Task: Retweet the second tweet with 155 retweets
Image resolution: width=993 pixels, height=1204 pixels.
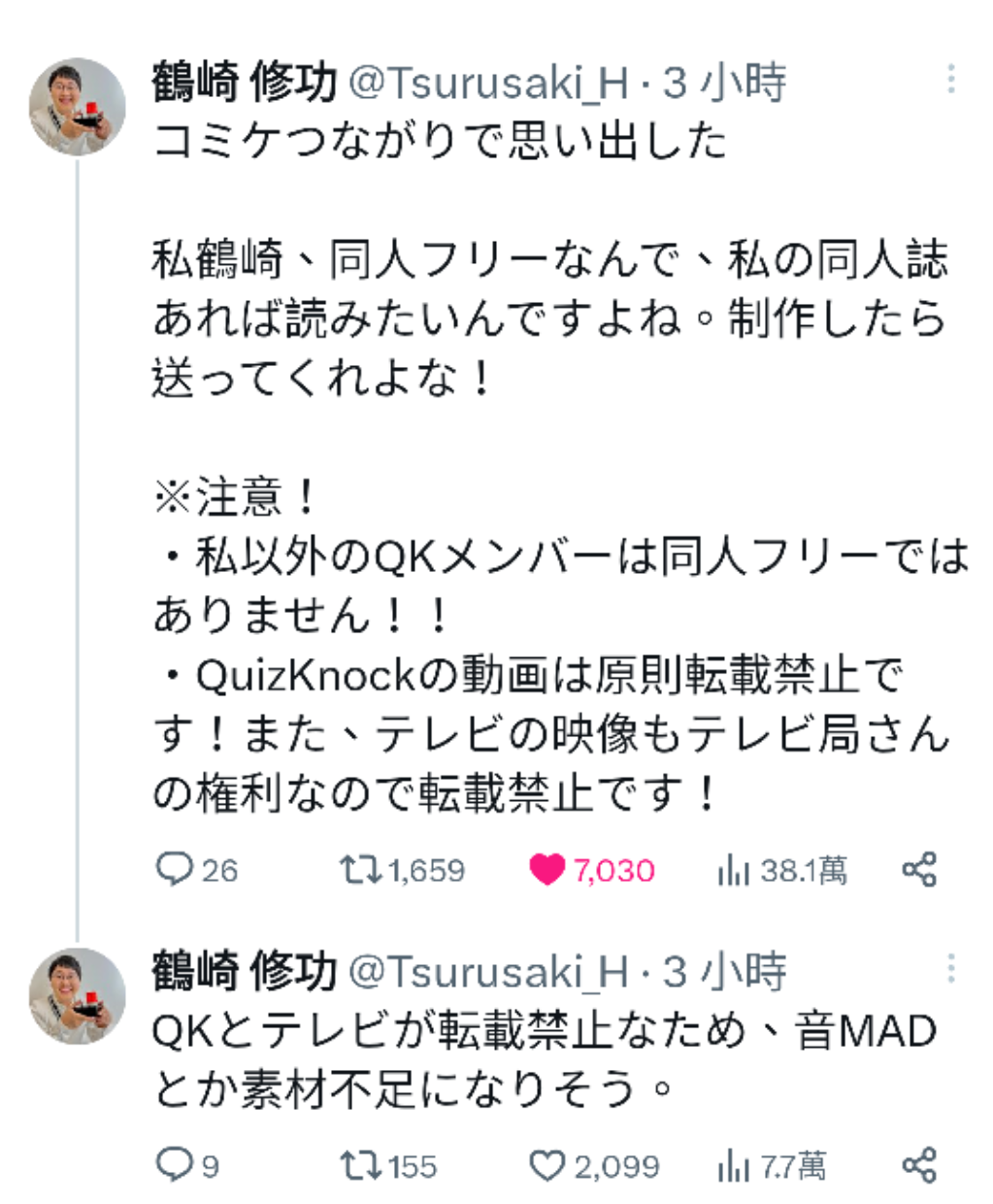Action: click(x=359, y=1164)
